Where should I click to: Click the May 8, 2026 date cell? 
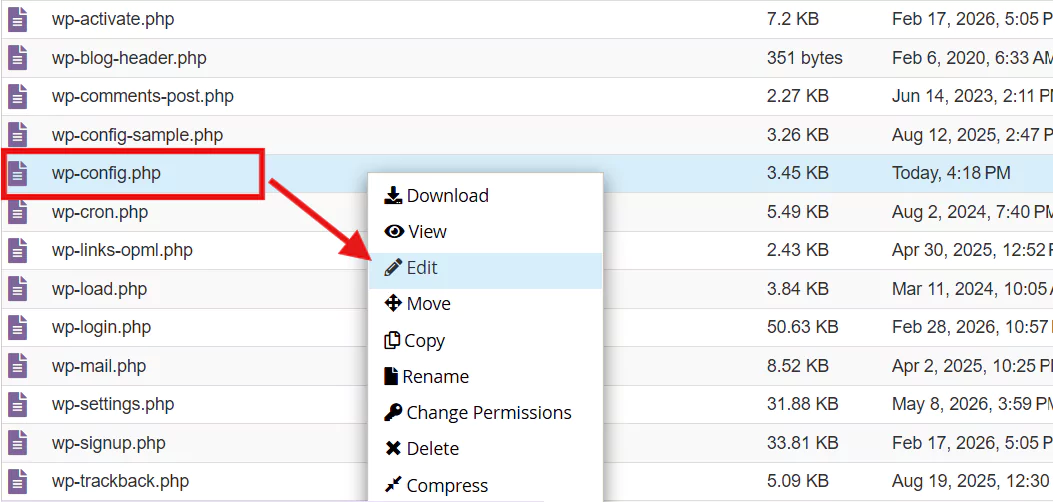(972, 405)
